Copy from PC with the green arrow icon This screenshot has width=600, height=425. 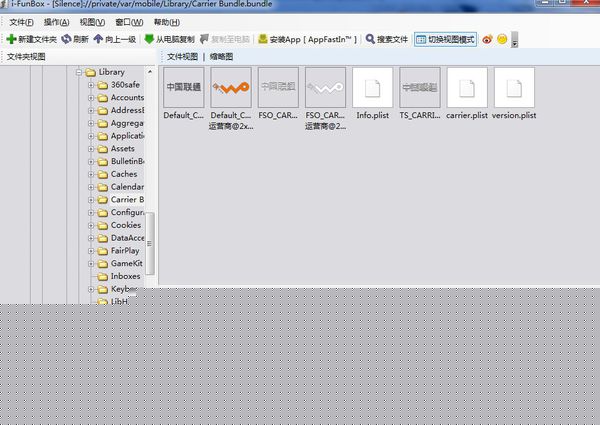(x=149, y=39)
